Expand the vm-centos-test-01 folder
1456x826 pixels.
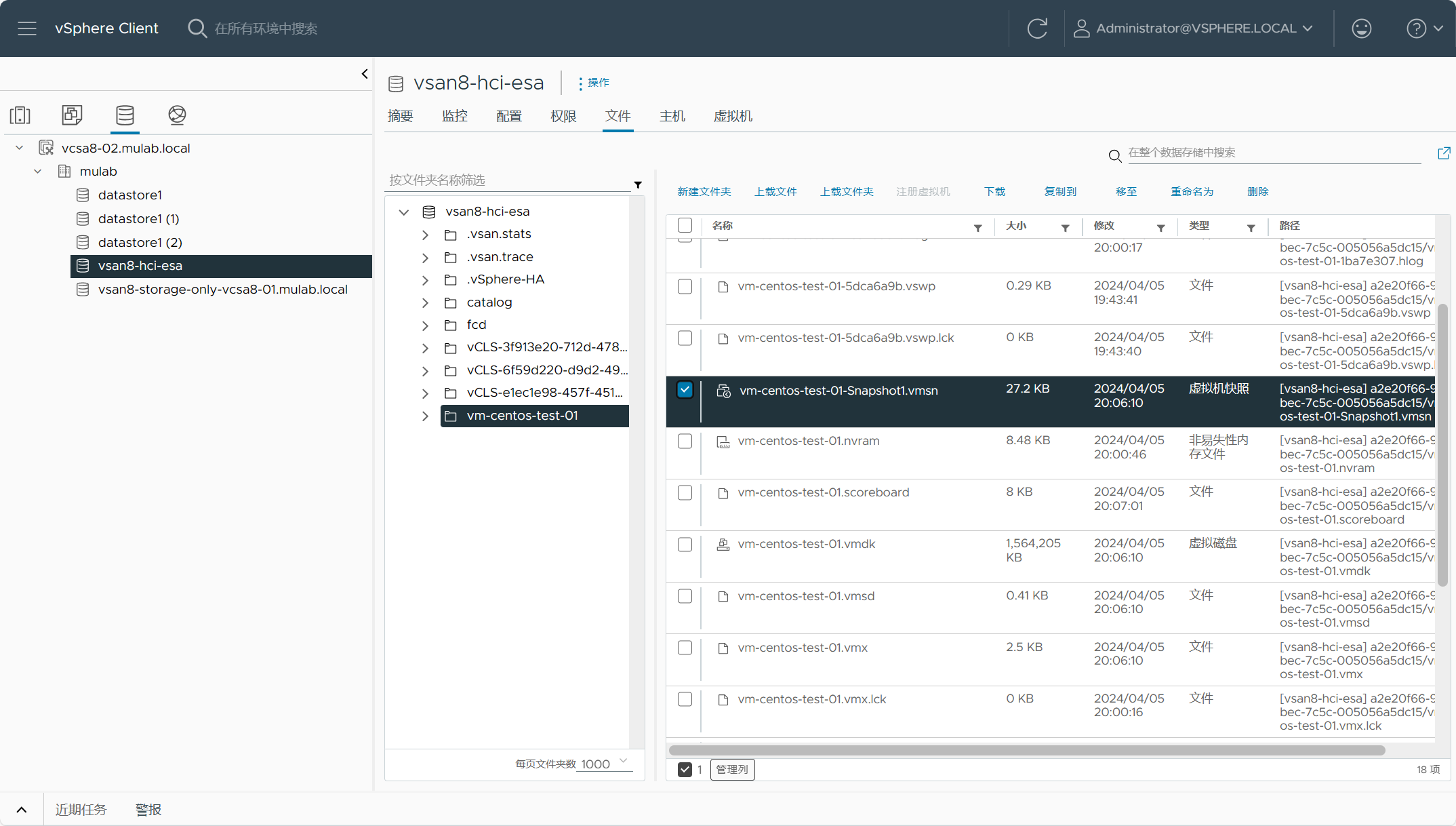pos(425,416)
